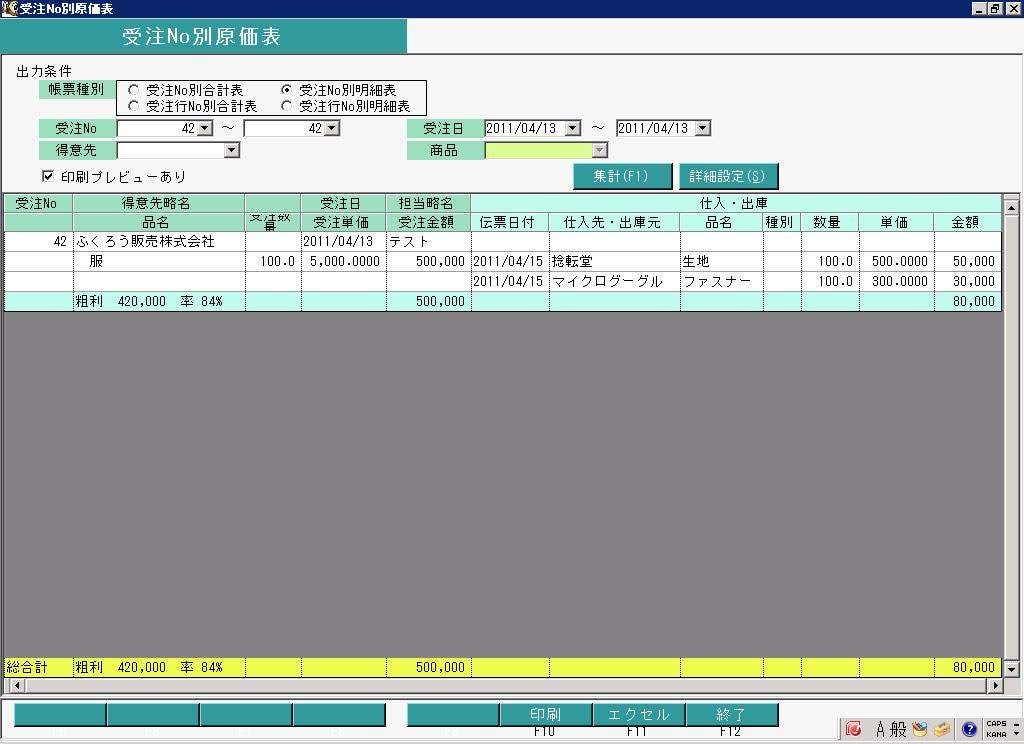Viewport: 1024px width, 744px height.
Task: Select order number cell 42 in grid
Action: [38, 242]
